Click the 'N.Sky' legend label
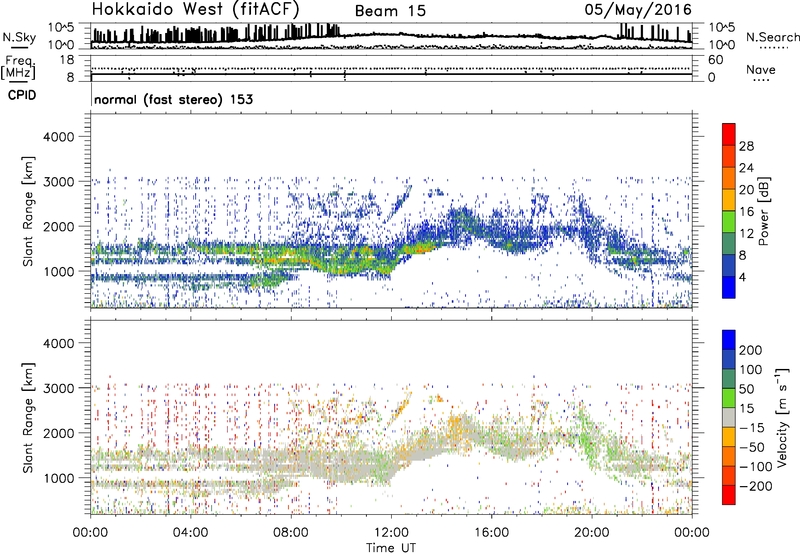 19,37
